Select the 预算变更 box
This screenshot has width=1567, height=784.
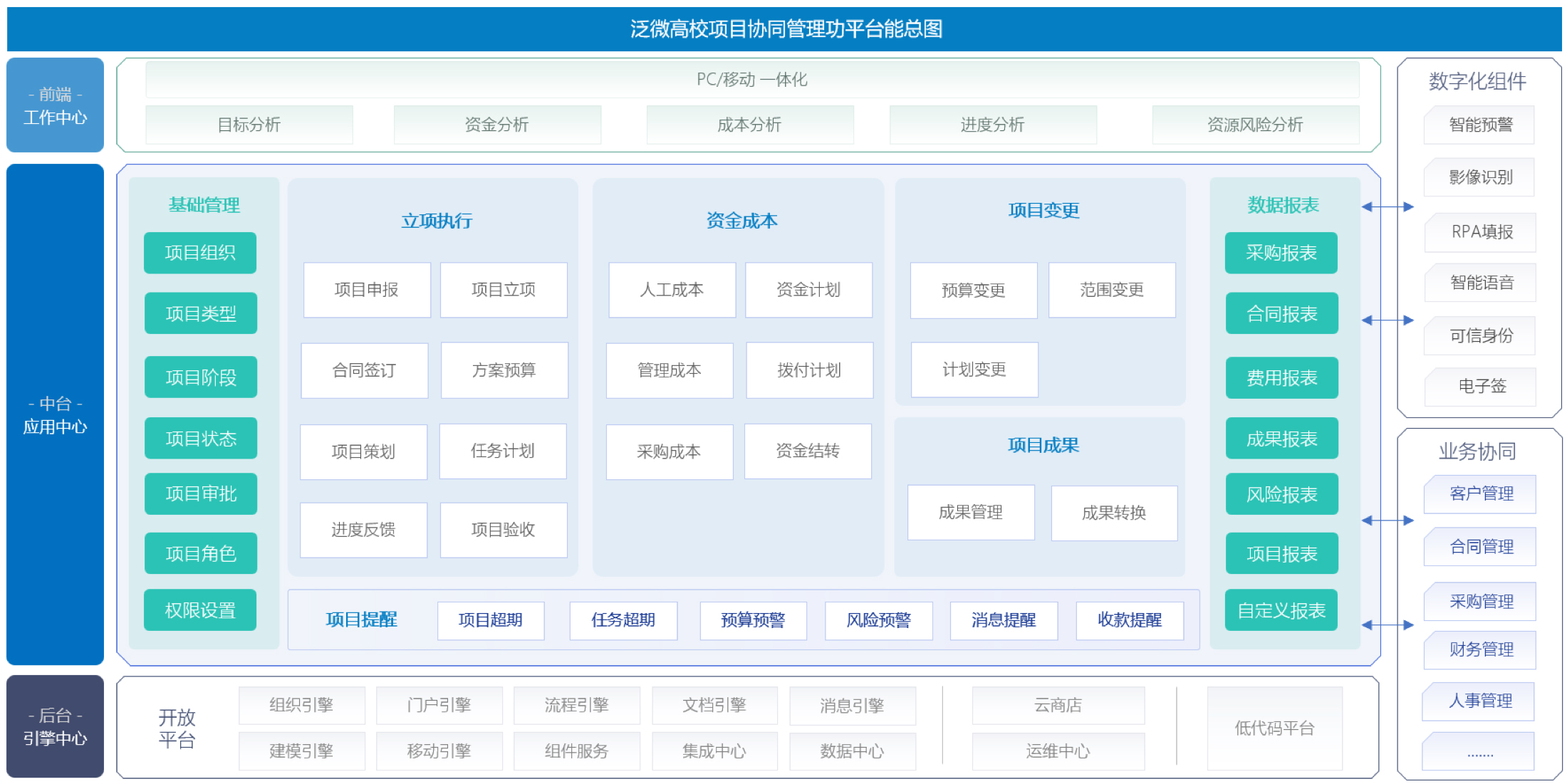pos(973,291)
